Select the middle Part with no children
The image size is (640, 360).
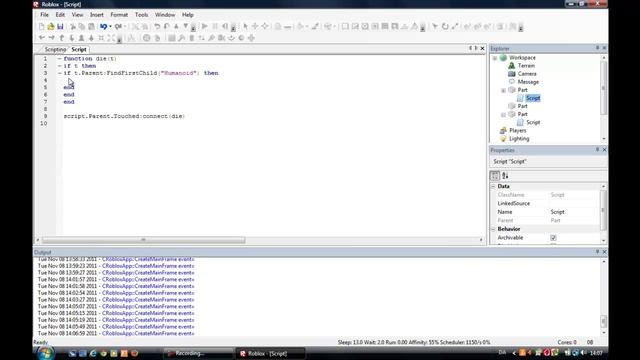click(522, 106)
